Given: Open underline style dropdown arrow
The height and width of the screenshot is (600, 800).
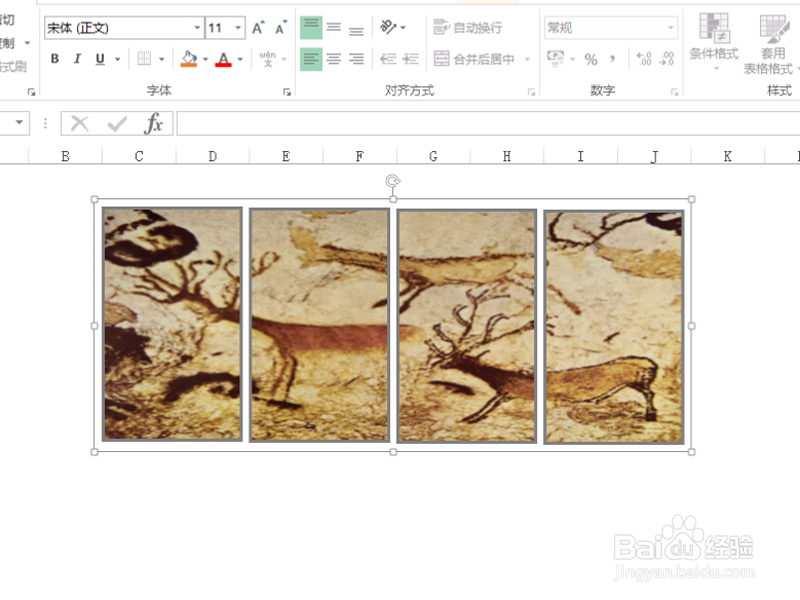Looking at the screenshot, I should click(117, 59).
